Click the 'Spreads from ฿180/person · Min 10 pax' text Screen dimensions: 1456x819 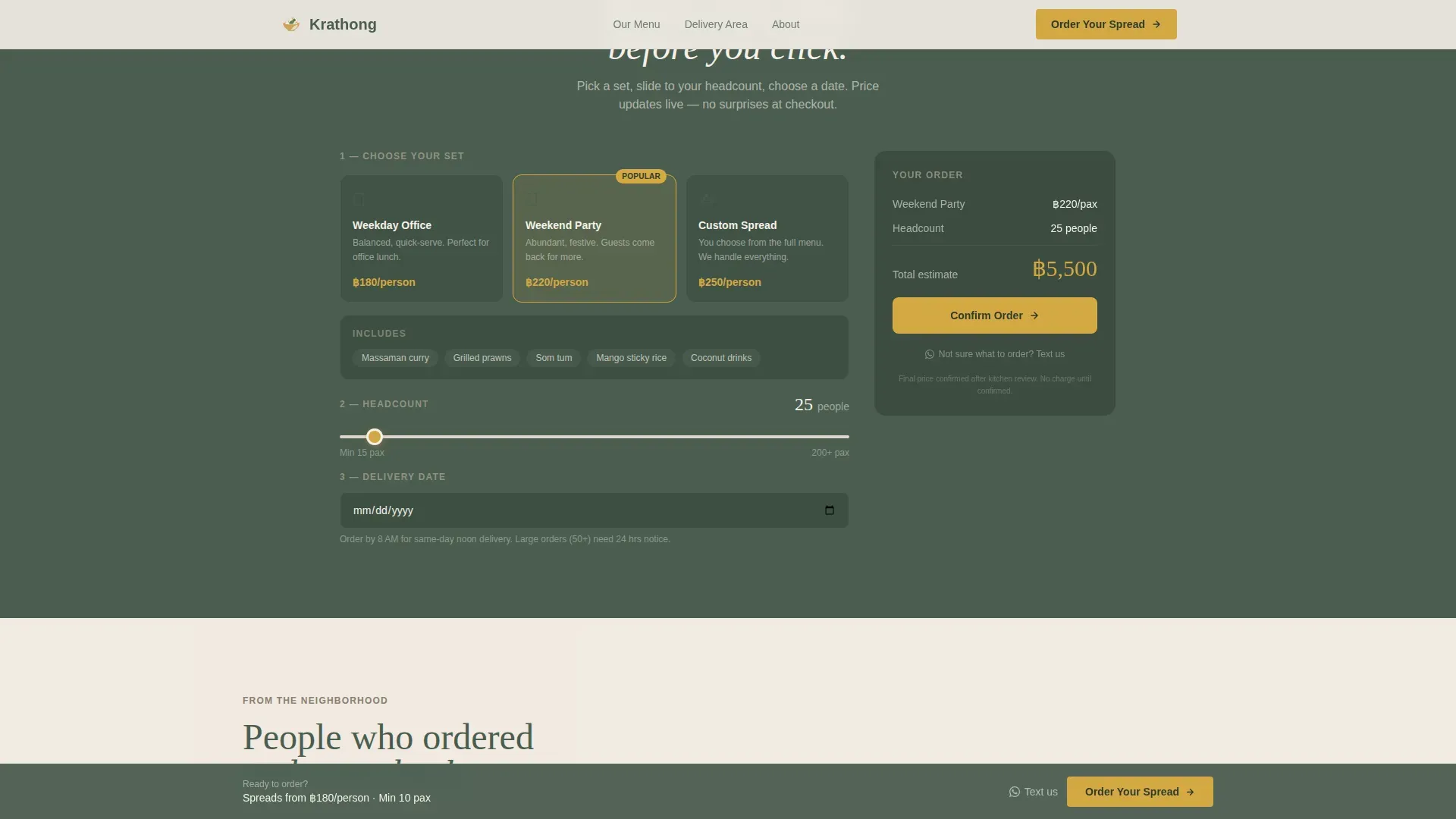coord(337,798)
